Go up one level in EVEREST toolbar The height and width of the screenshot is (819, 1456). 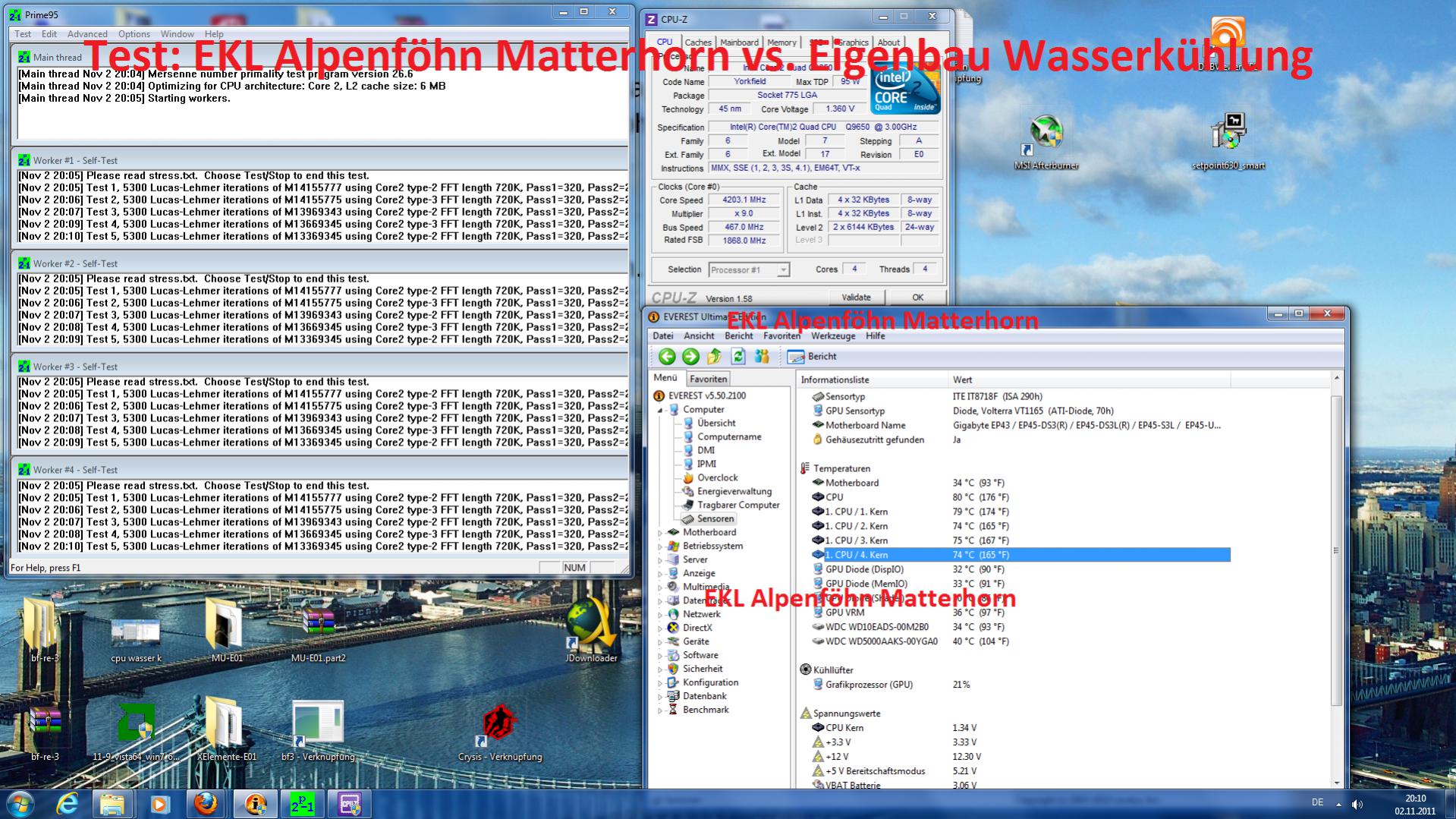[x=714, y=356]
